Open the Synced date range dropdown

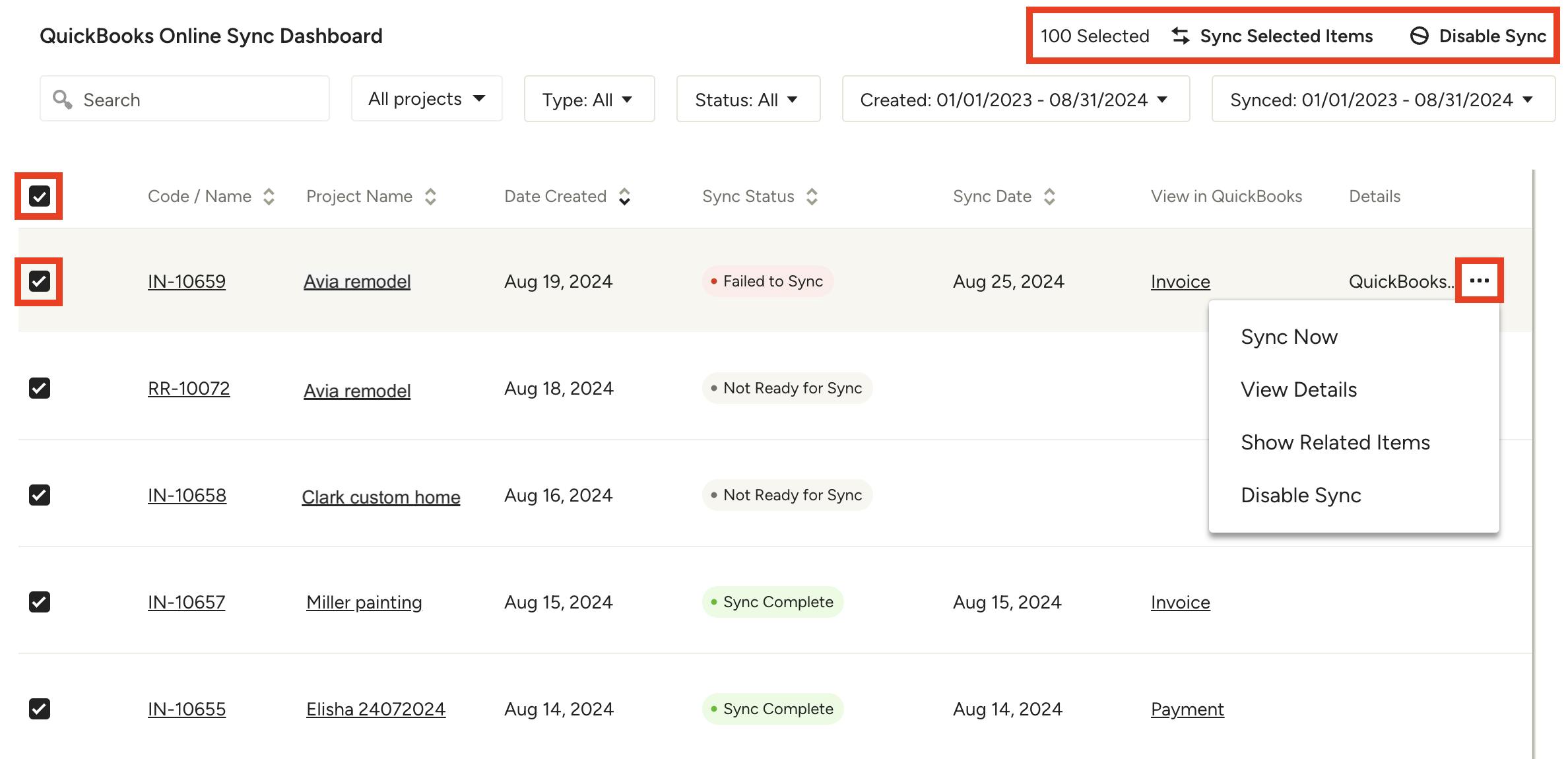[x=1384, y=98]
